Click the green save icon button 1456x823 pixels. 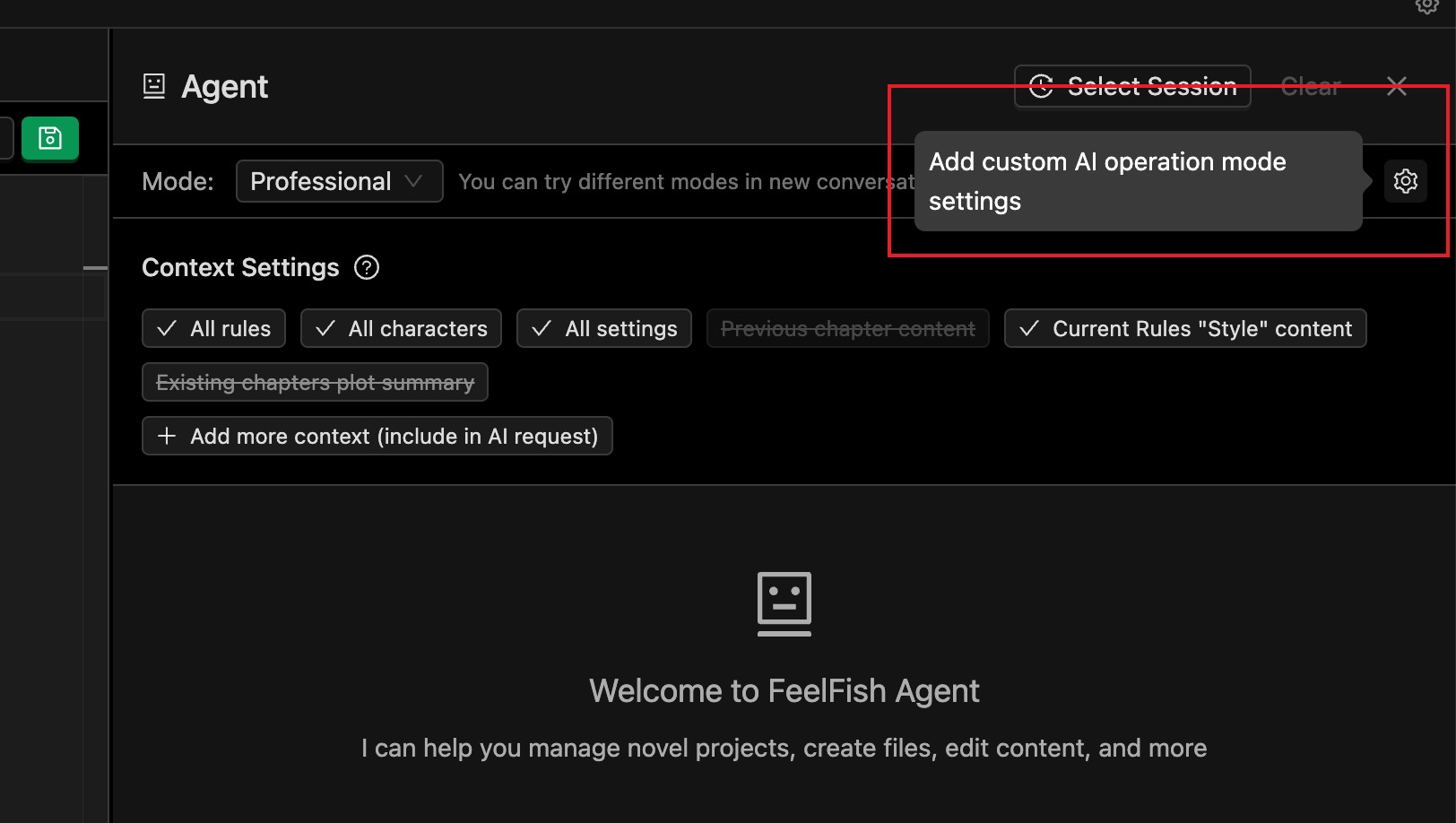50,139
